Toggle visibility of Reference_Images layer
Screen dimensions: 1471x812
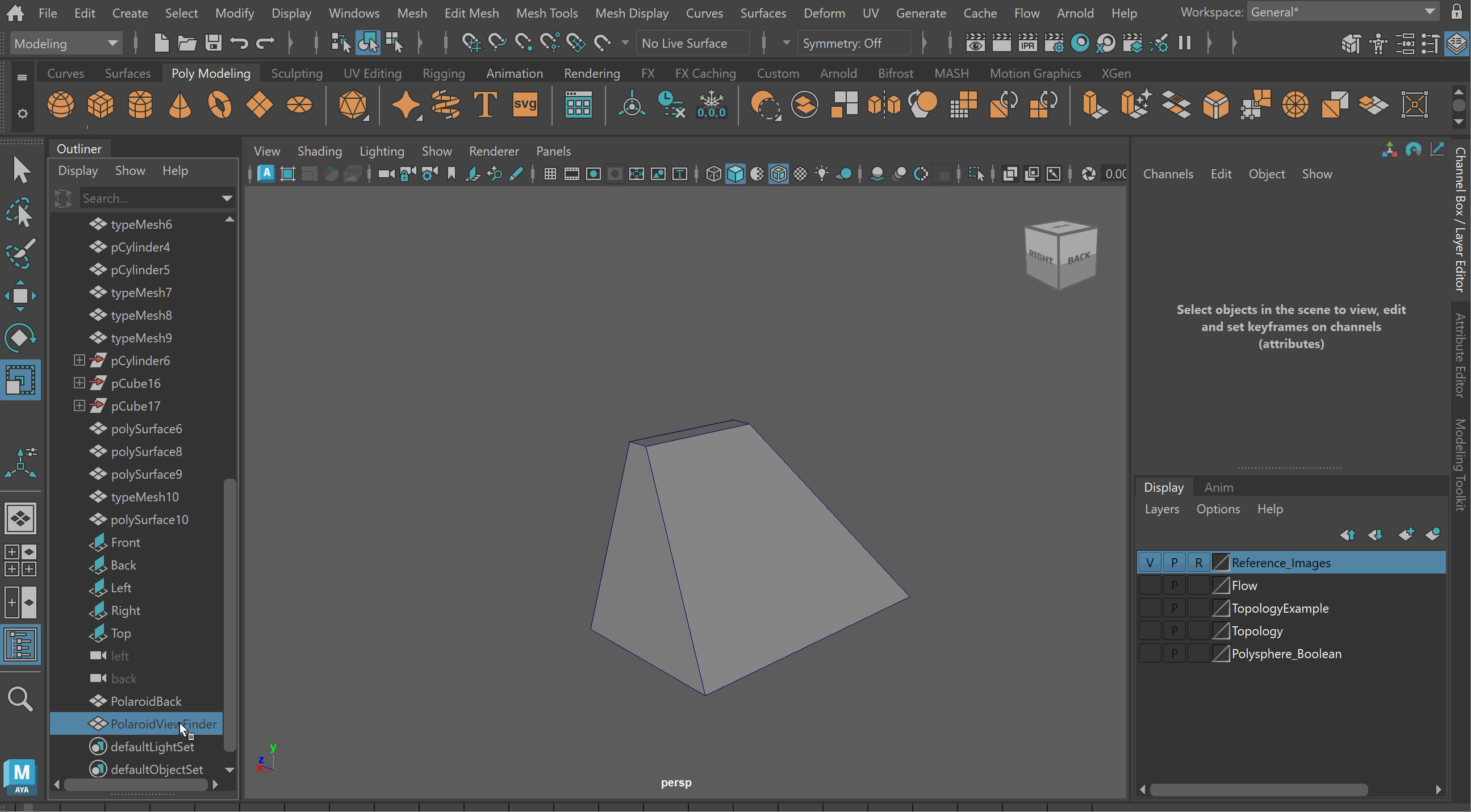[1150, 563]
